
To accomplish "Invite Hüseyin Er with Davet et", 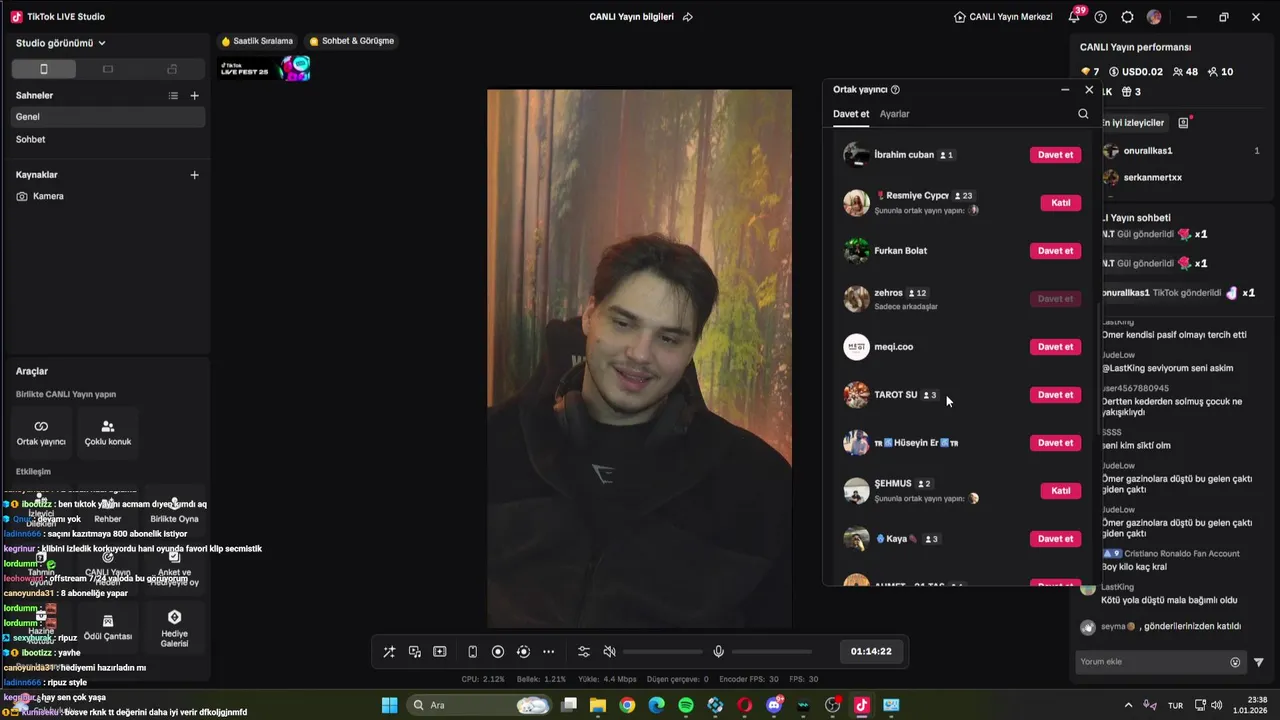I will pos(1055,443).
